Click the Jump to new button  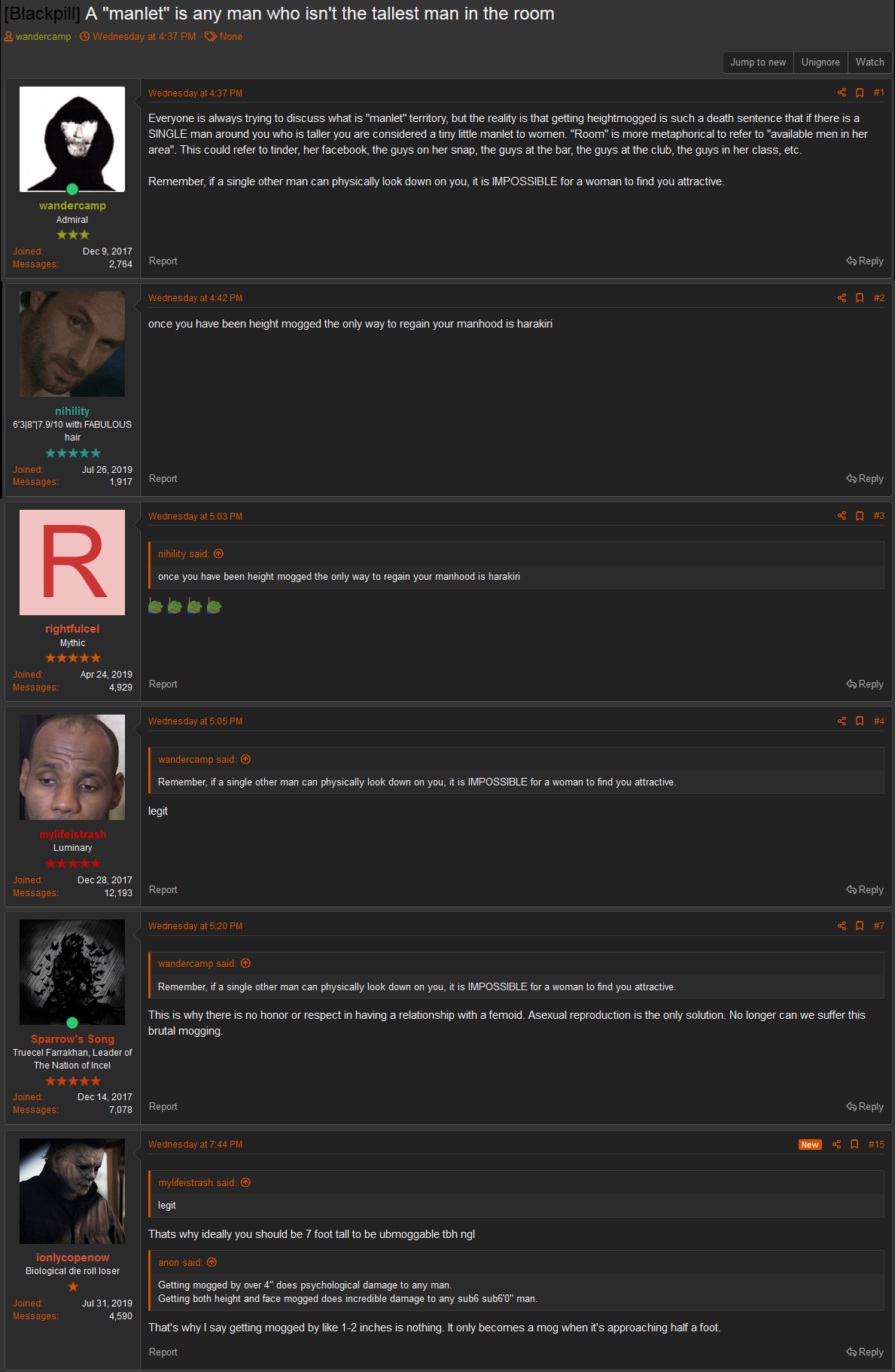click(758, 63)
